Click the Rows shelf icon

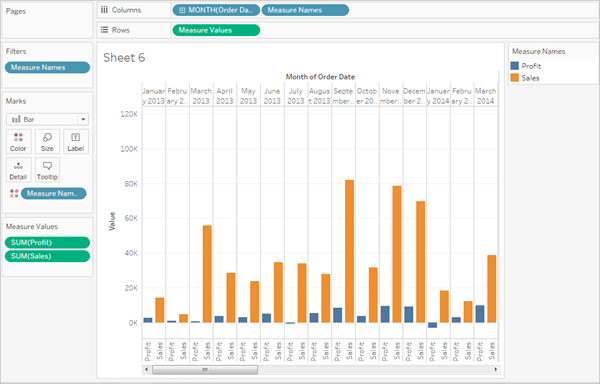(x=104, y=30)
